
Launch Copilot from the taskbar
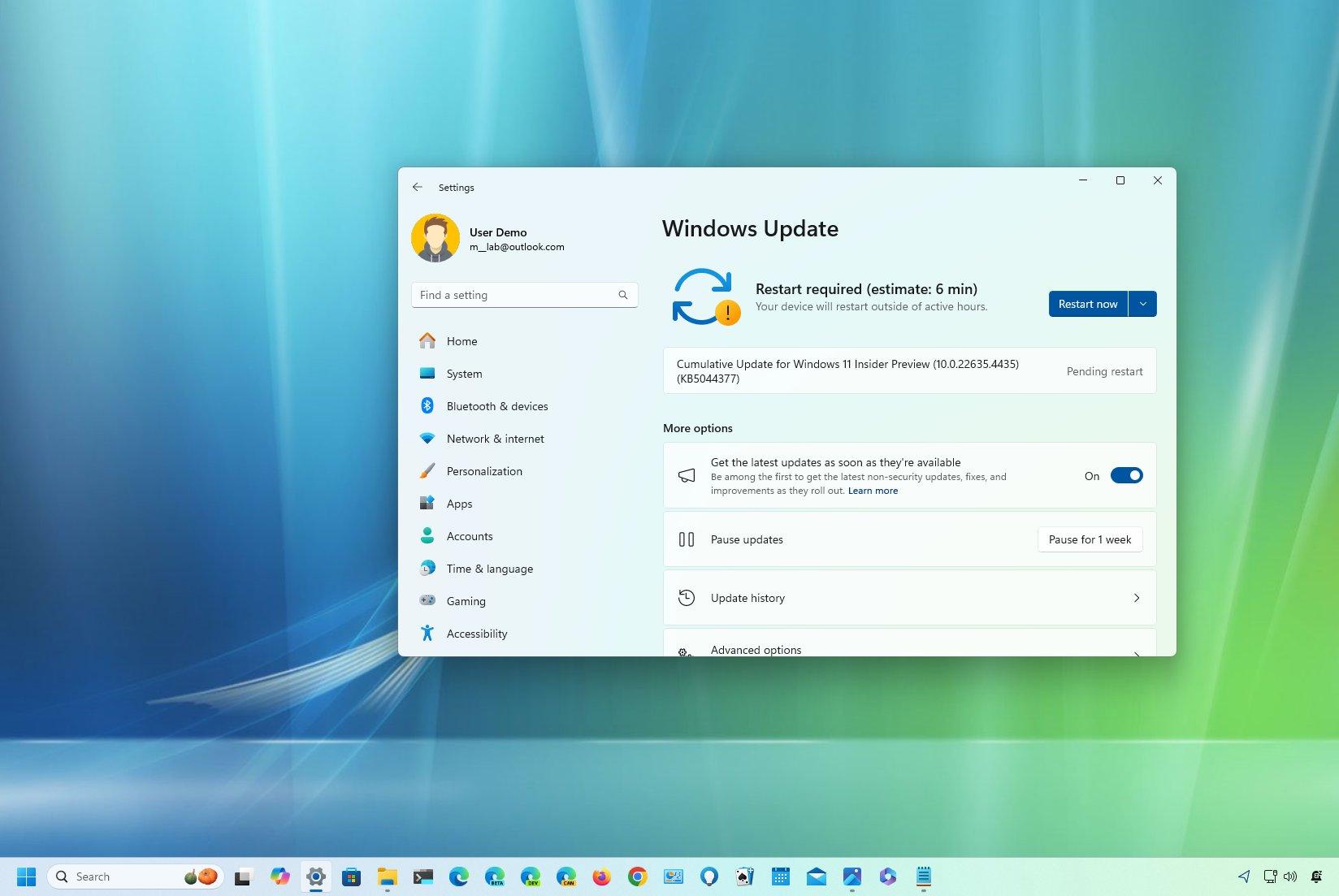tap(280, 877)
